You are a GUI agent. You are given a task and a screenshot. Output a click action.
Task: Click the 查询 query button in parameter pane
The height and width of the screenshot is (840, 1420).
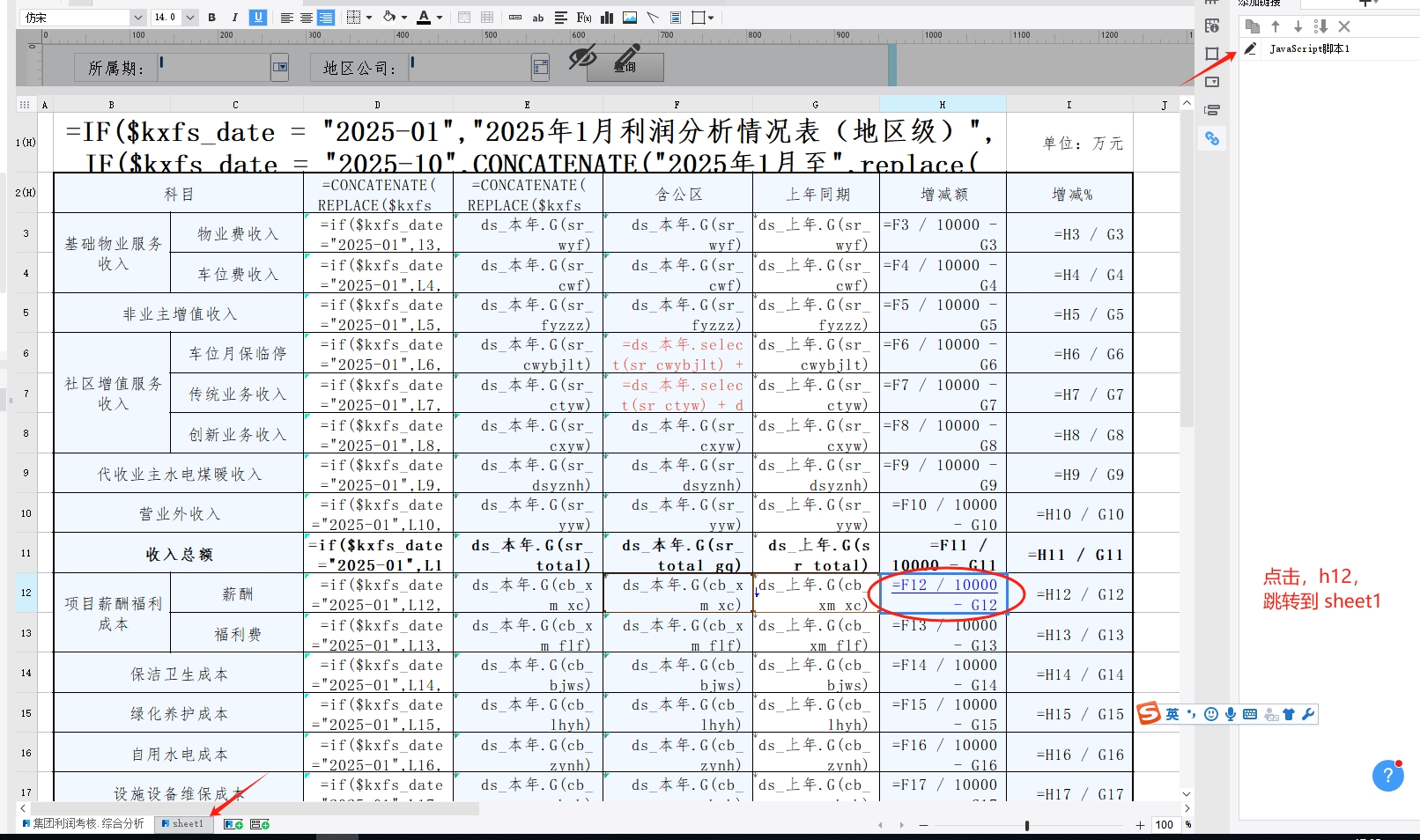(x=625, y=66)
